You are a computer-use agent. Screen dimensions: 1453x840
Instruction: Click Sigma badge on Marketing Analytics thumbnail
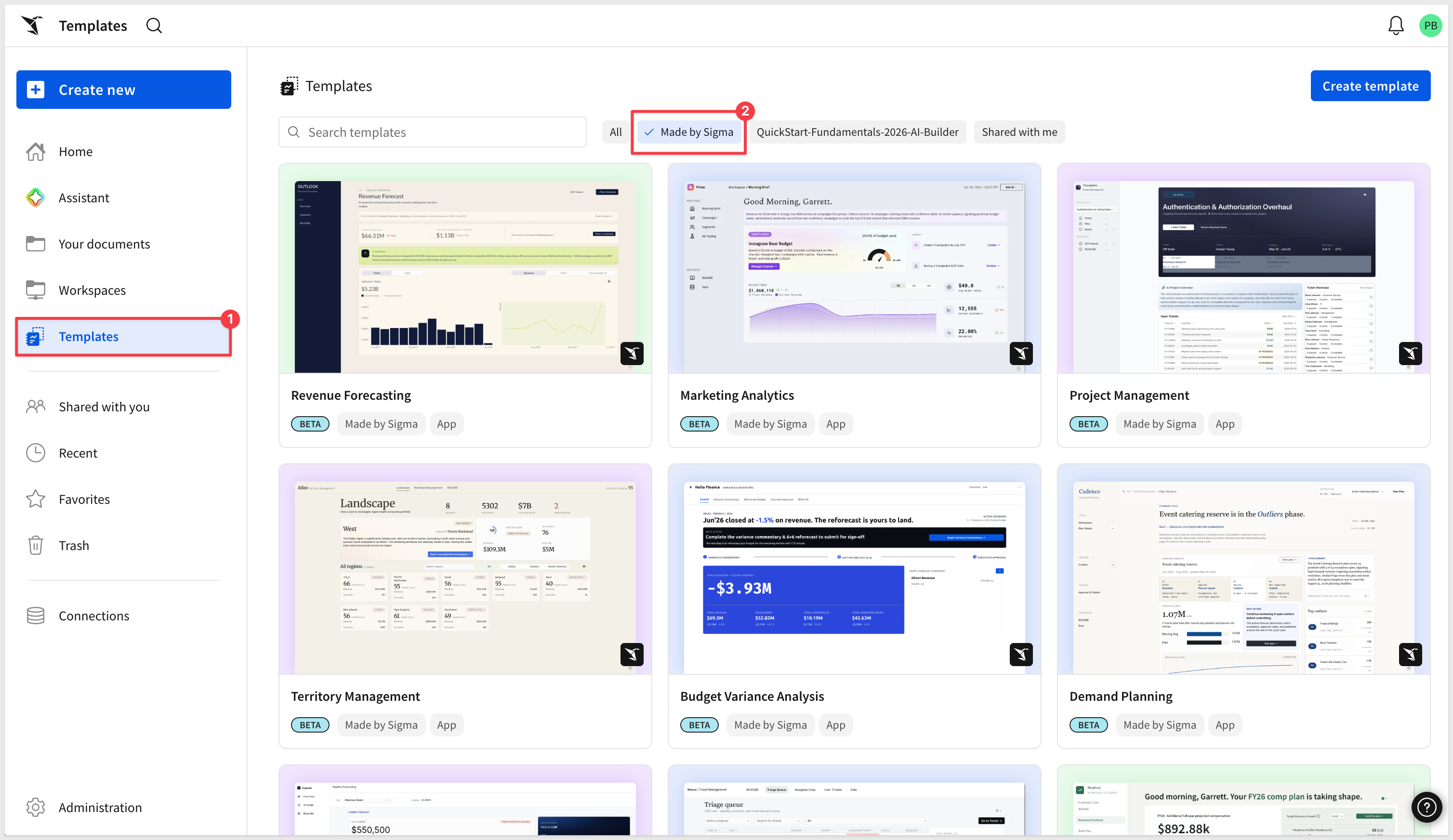[1020, 354]
